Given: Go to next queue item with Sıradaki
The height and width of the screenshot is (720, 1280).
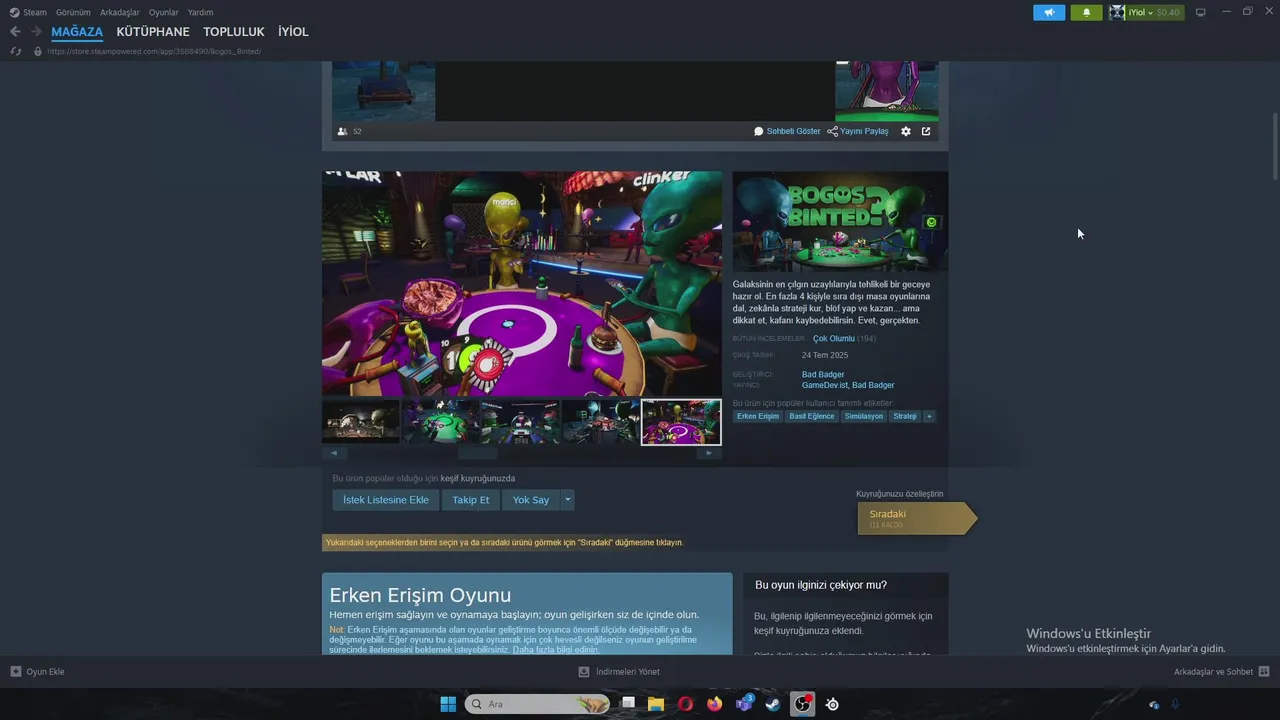Looking at the screenshot, I should point(915,518).
